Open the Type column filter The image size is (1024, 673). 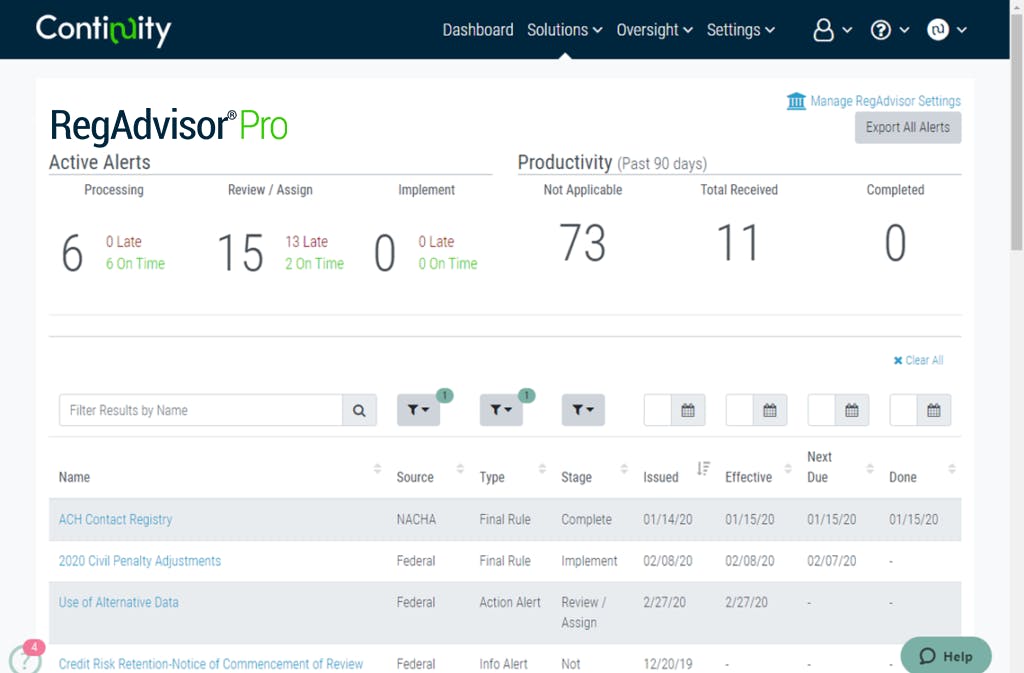click(501, 410)
